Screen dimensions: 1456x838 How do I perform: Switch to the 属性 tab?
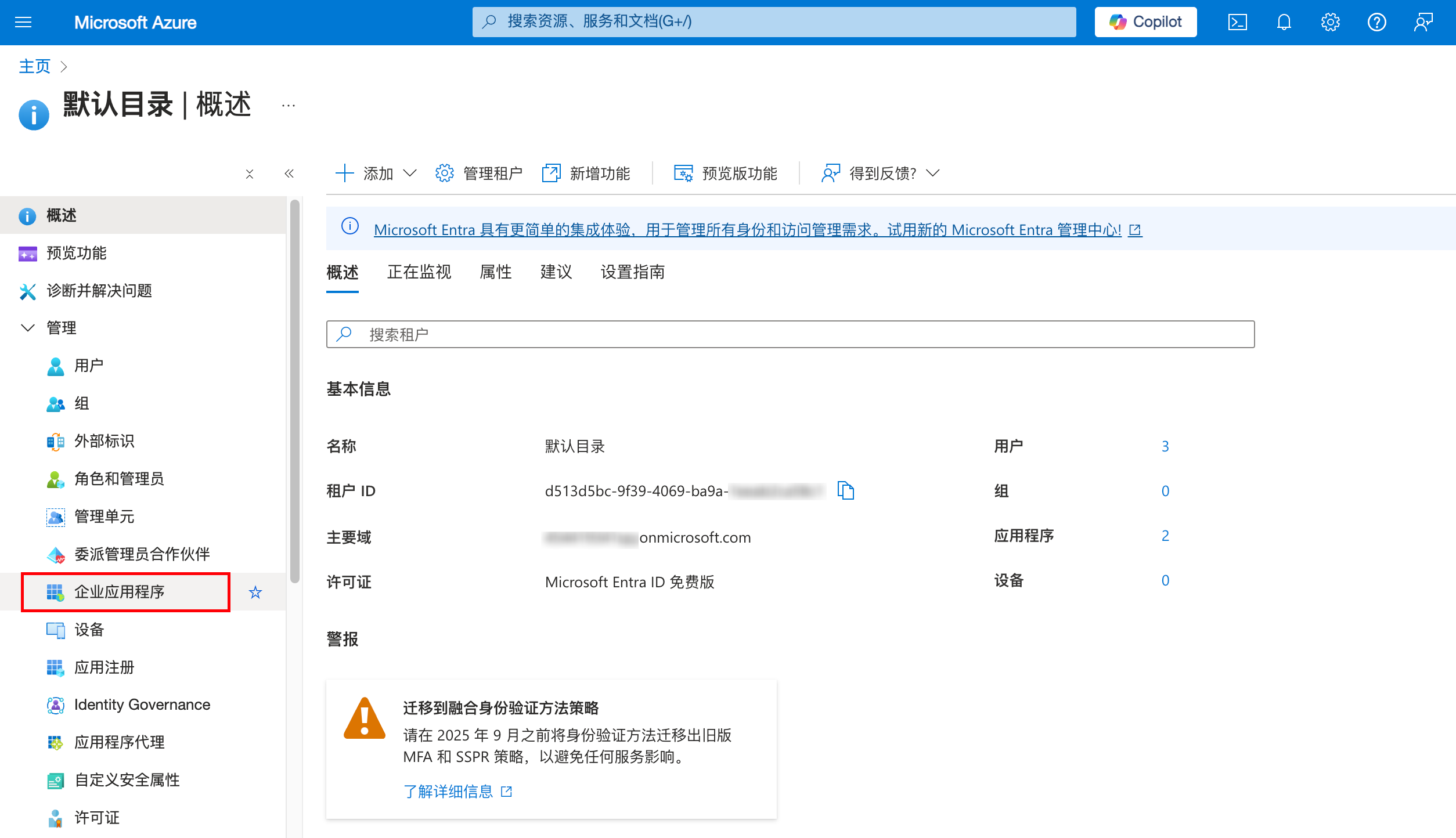coord(495,272)
